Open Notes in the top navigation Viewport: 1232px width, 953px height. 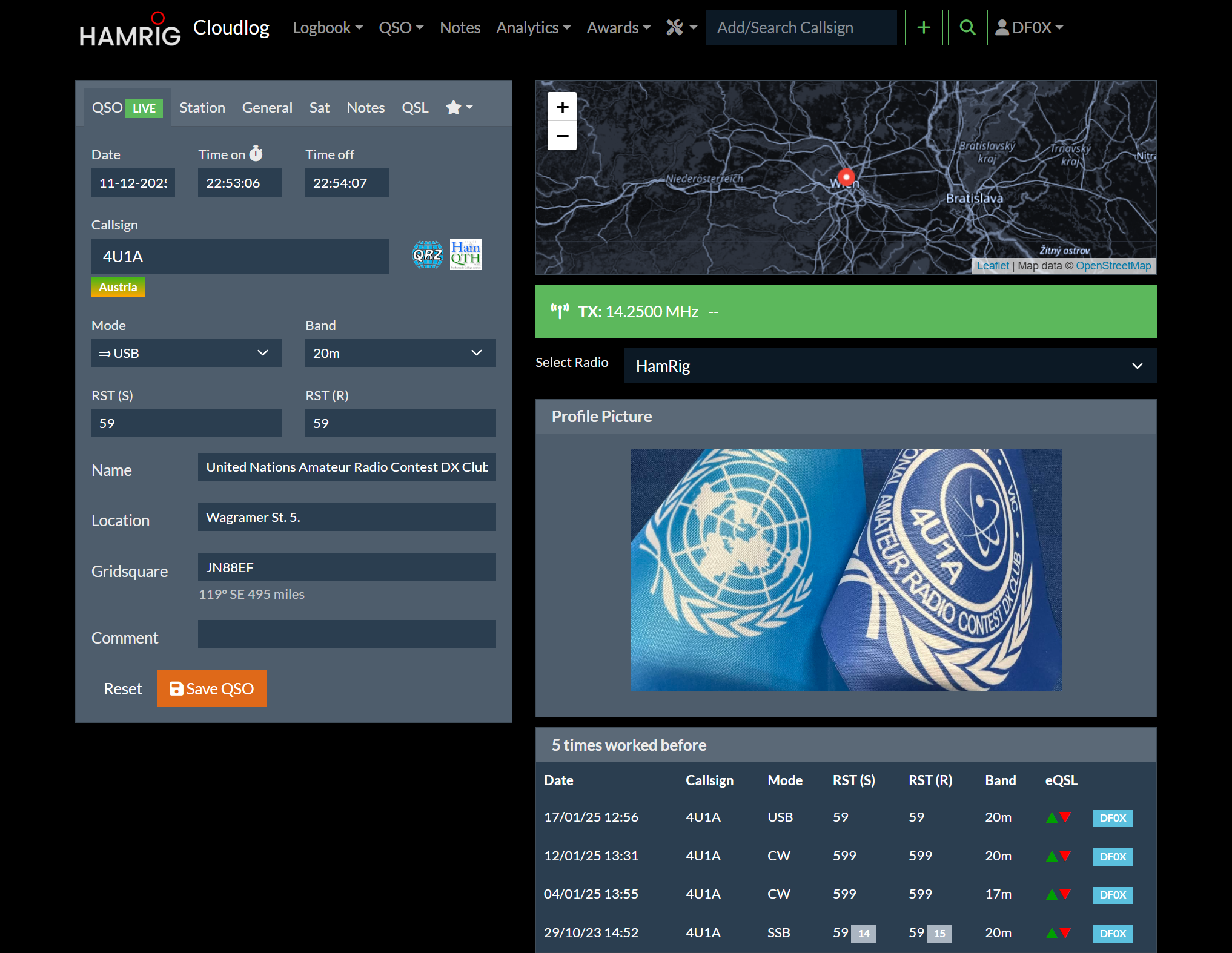click(460, 28)
